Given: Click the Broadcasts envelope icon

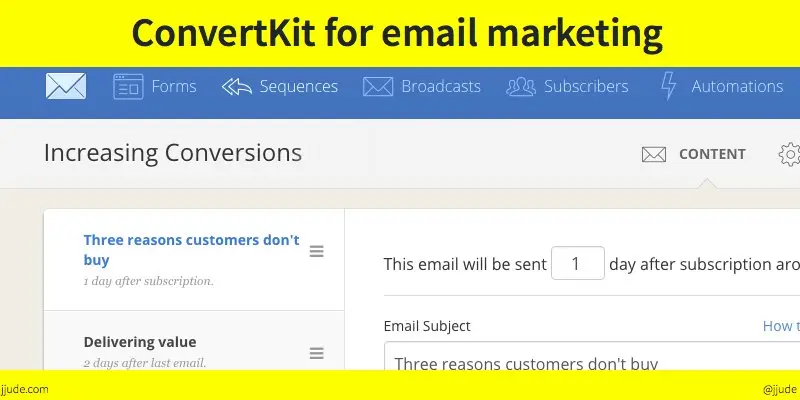Looking at the screenshot, I should 377,87.
